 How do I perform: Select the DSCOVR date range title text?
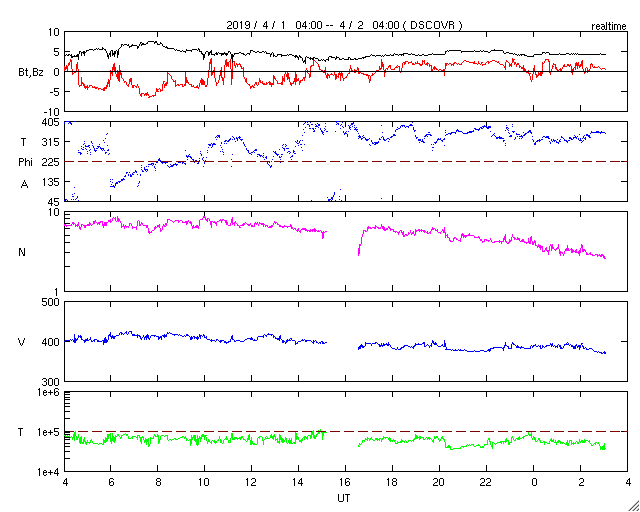(x=344, y=25)
